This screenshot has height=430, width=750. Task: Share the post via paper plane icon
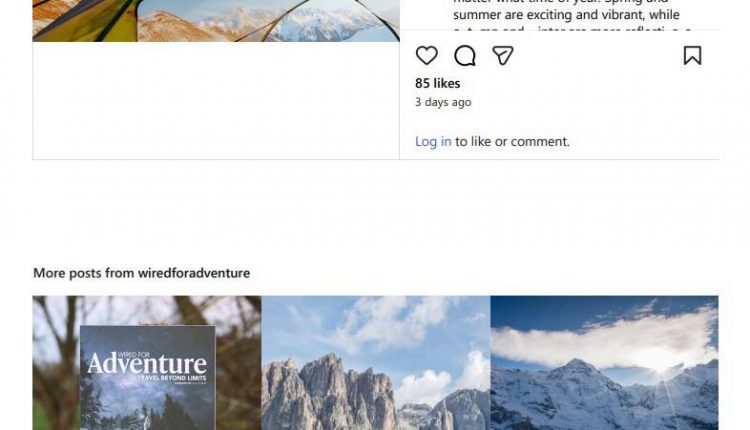pos(503,56)
